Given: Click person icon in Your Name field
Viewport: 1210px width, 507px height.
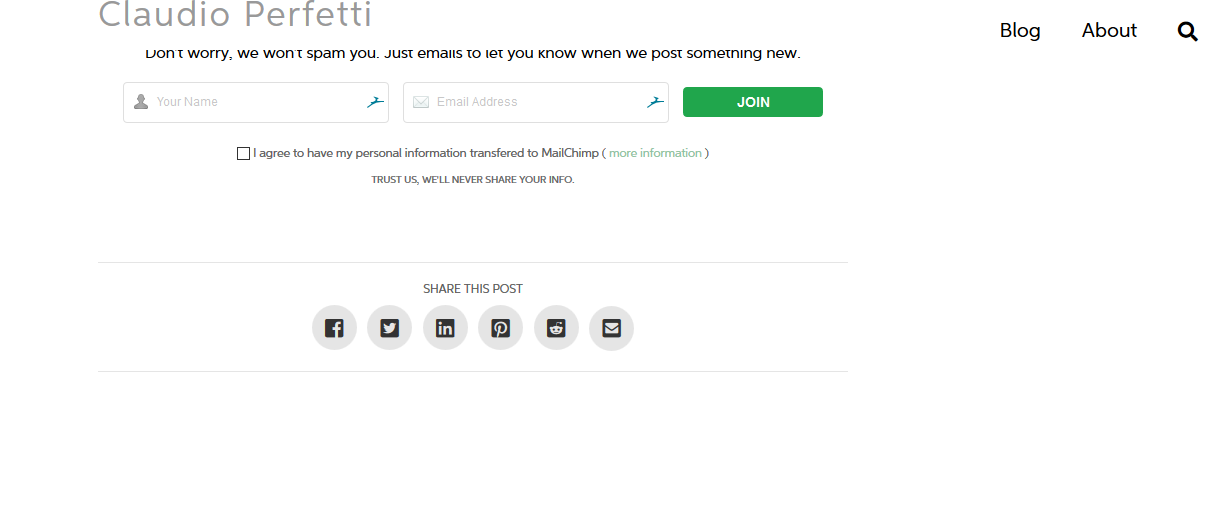Looking at the screenshot, I should 141,102.
